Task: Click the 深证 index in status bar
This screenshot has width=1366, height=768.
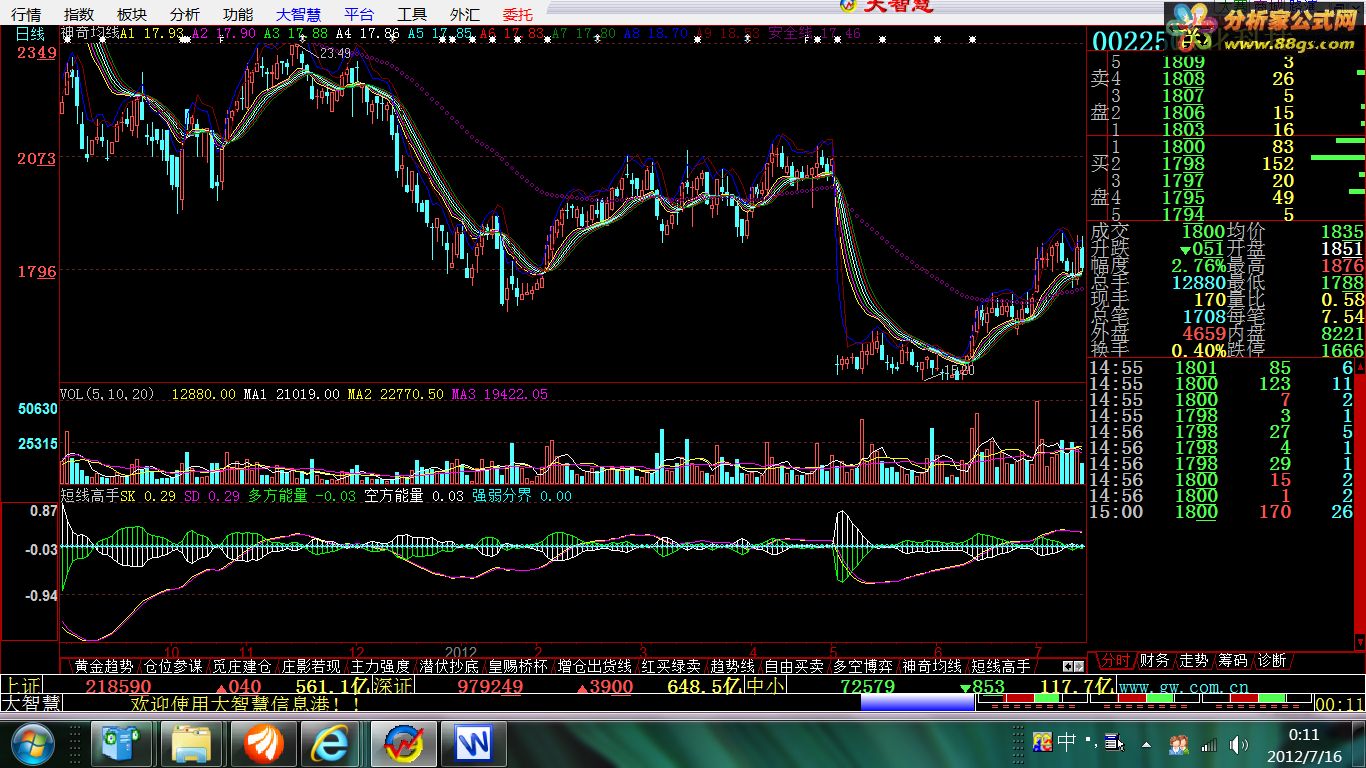Action: click(393, 686)
